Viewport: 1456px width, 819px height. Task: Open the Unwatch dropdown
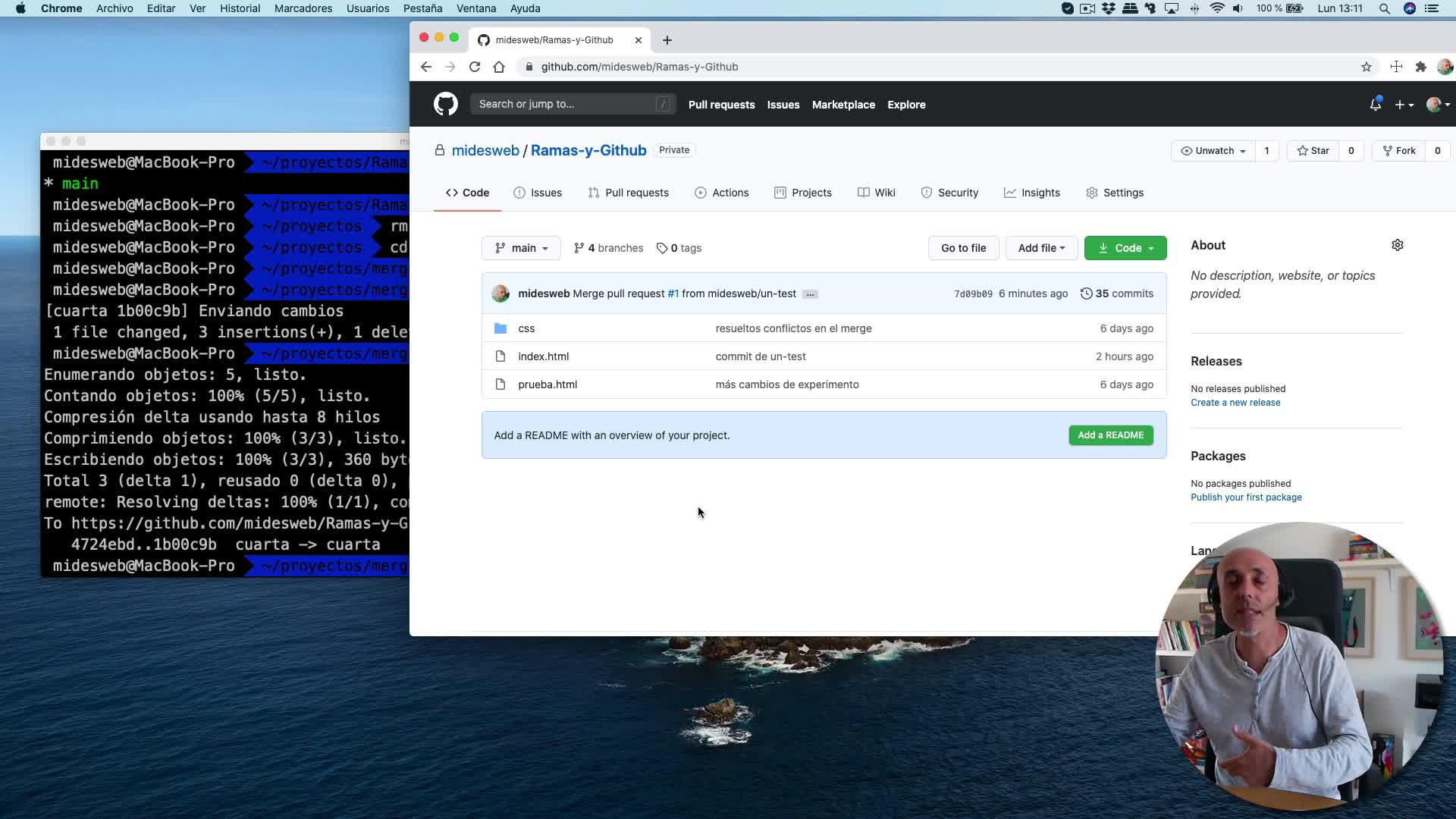1213,150
